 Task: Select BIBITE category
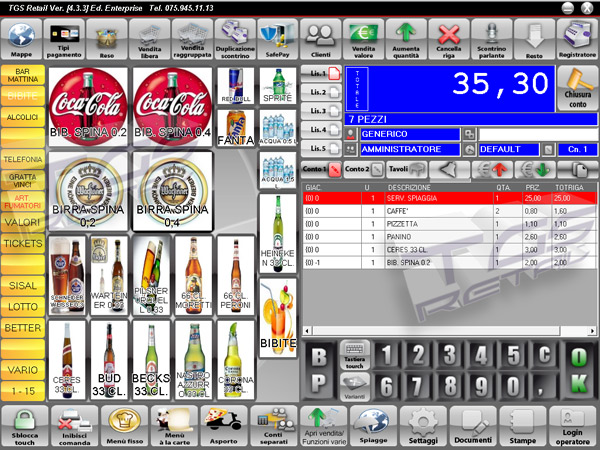[x=23, y=96]
